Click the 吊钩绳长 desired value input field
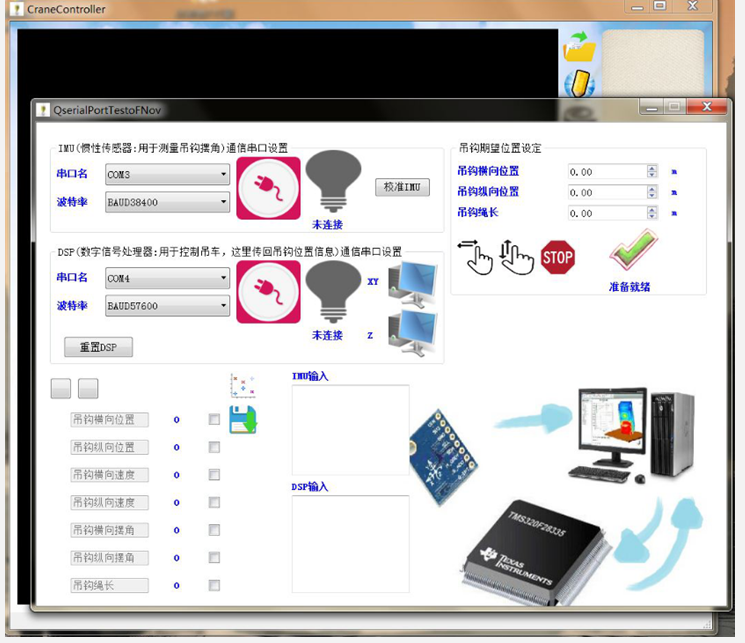This screenshot has width=745, height=643. pyautogui.click(x=606, y=213)
